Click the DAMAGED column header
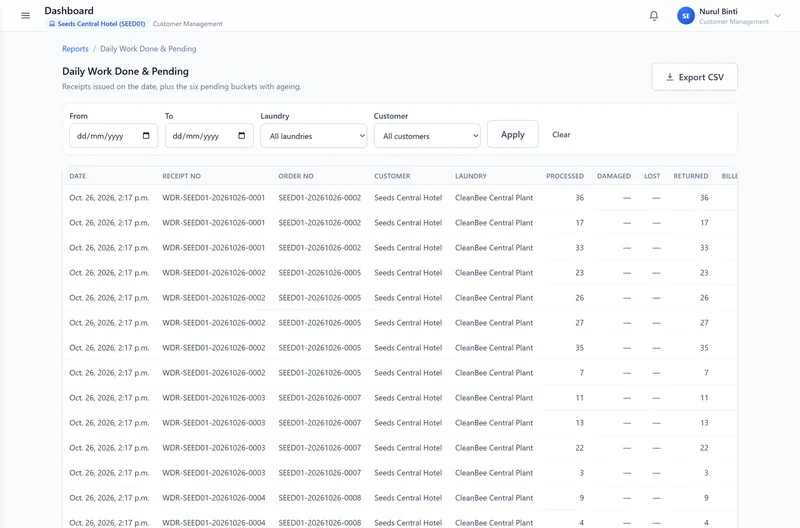The height and width of the screenshot is (528, 800). point(614,176)
